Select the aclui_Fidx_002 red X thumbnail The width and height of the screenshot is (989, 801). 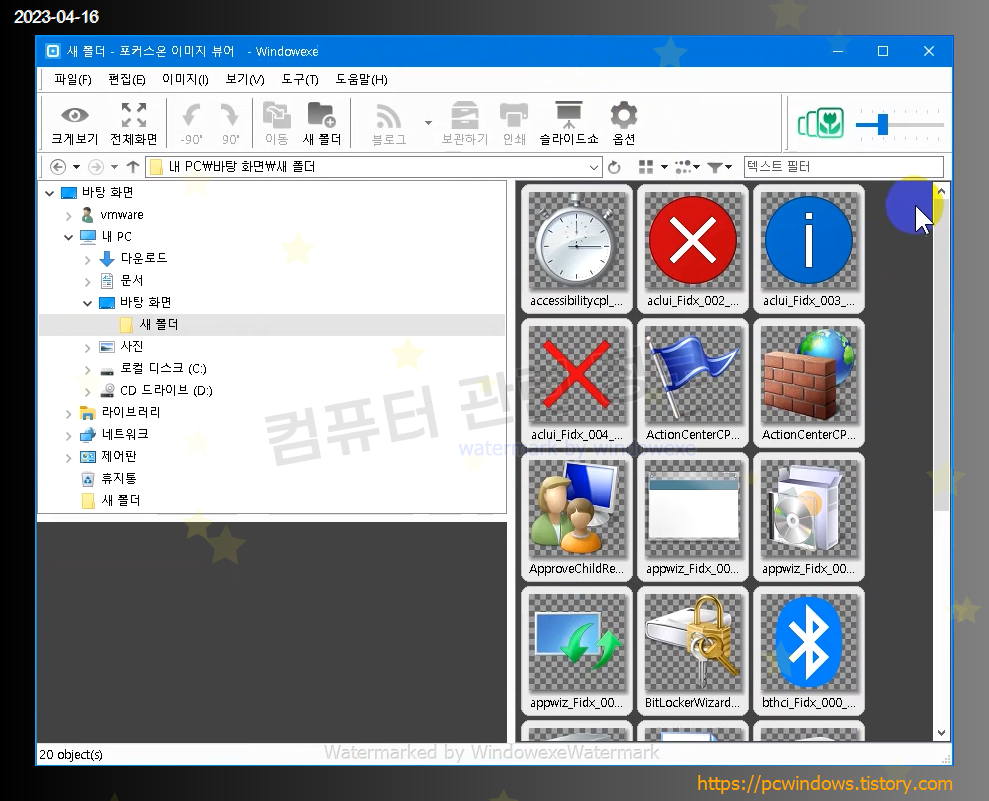pyautogui.click(x=693, y=248)
